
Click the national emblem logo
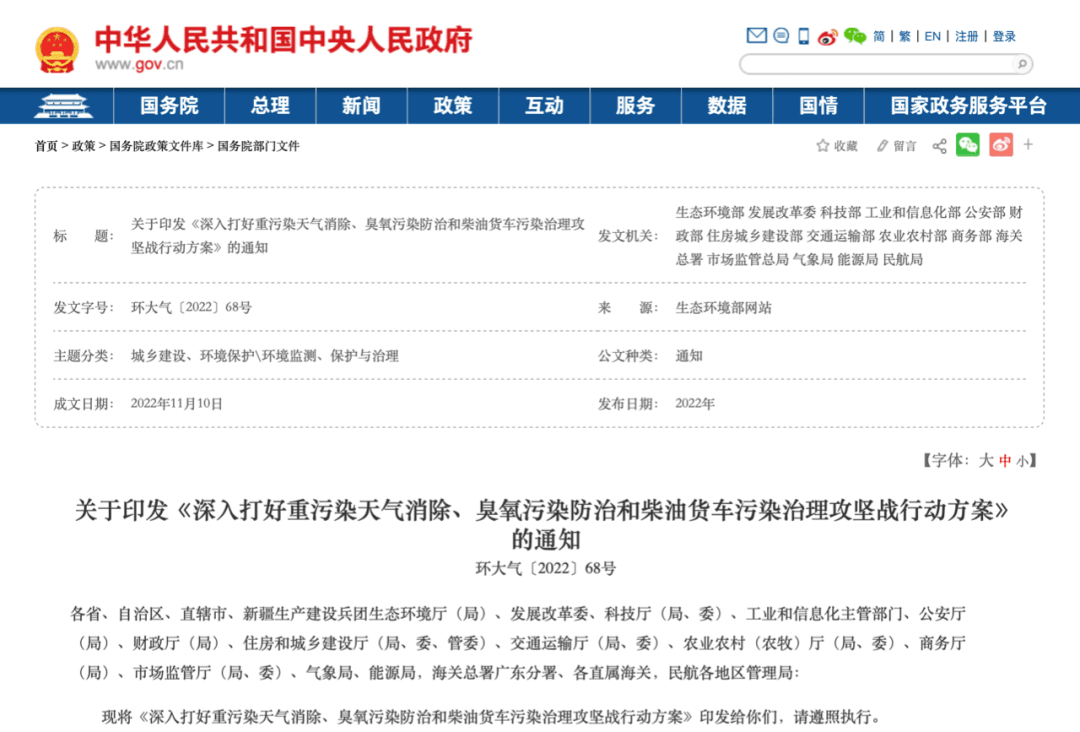57,49
